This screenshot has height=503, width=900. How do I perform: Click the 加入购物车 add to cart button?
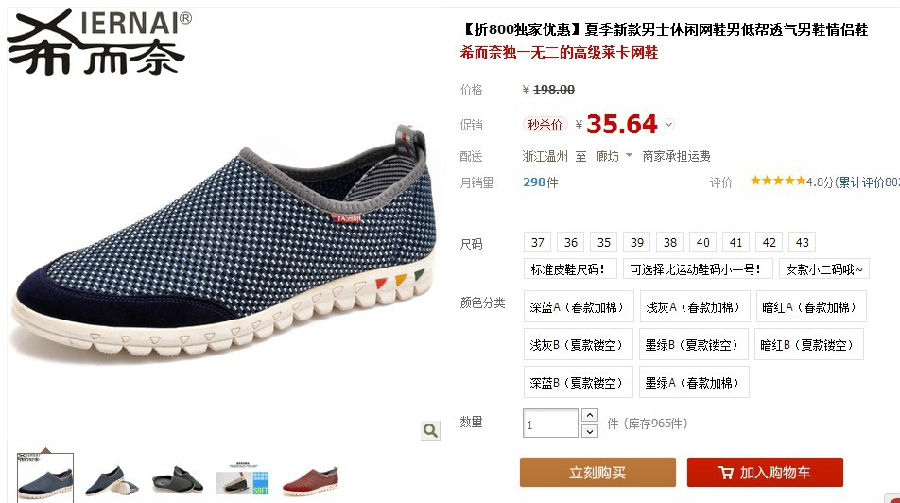pos(765,473)
